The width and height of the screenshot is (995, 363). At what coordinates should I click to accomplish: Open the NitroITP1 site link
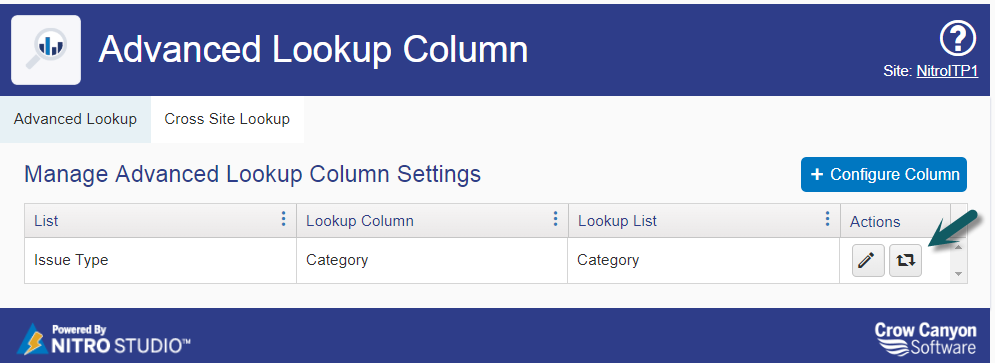[947, 71]
